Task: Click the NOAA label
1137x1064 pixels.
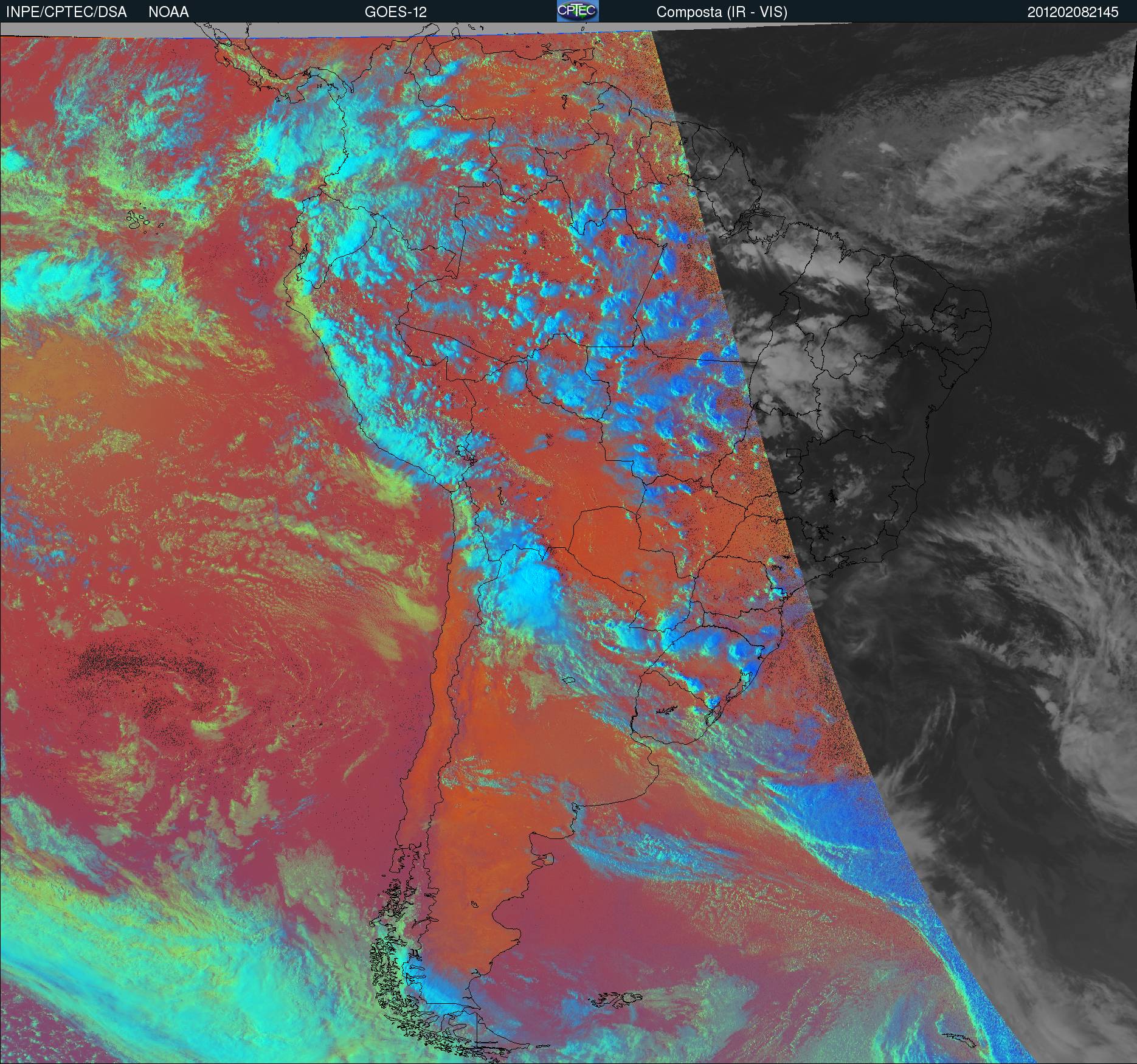Action: pyautogui.click(x=168, y=12)
